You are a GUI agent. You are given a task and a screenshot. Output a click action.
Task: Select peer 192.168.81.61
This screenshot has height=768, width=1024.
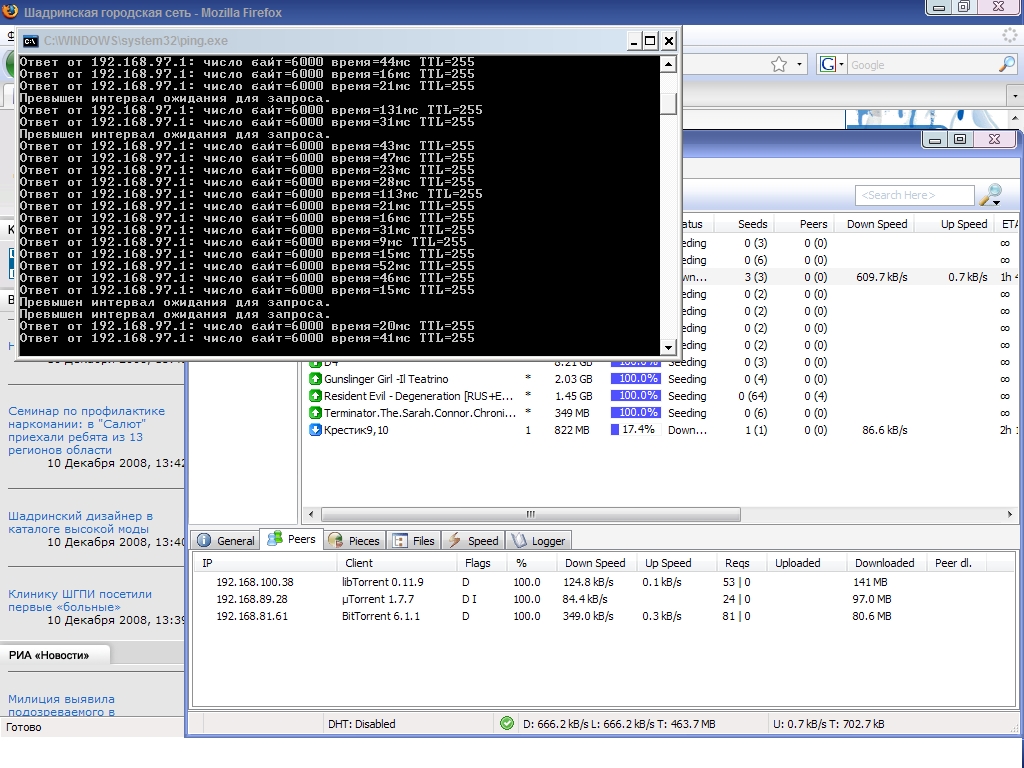[x=251, y=616]
